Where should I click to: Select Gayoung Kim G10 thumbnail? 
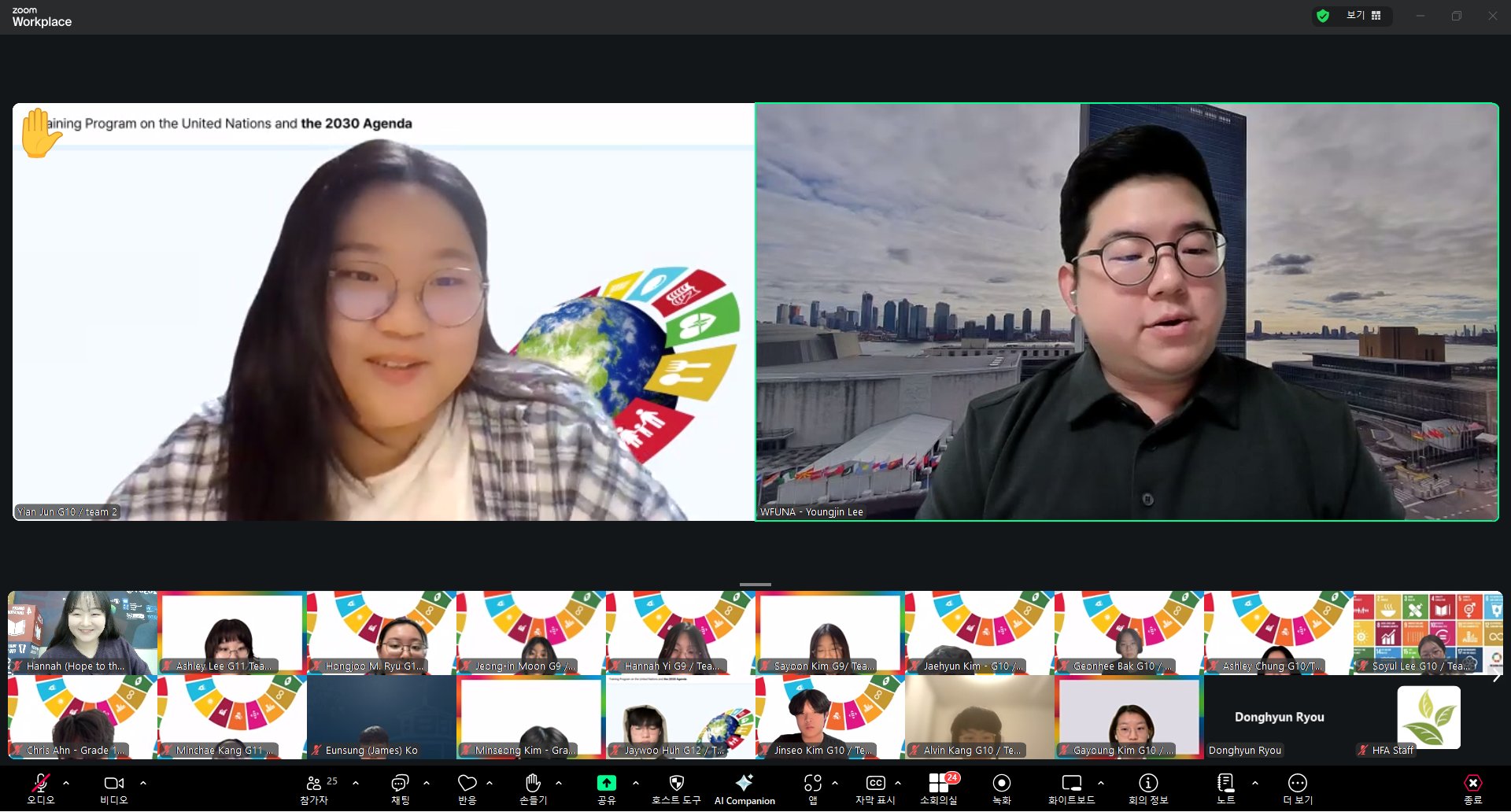(1129, 717)
